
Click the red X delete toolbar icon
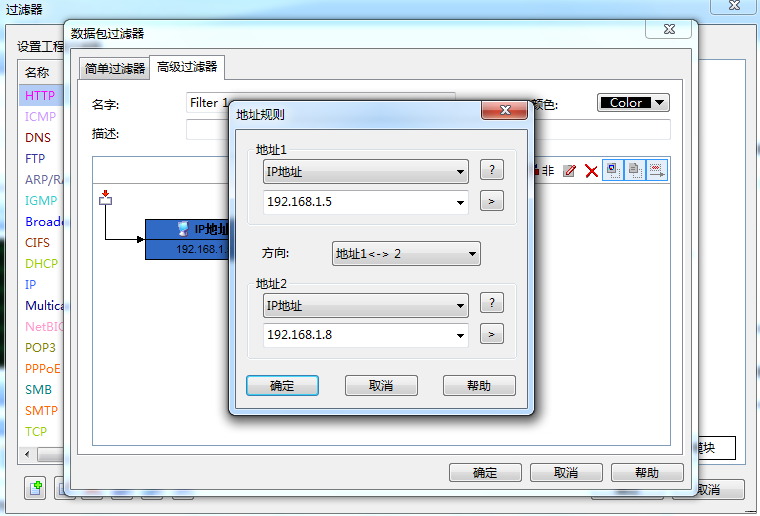coord(591,171)
